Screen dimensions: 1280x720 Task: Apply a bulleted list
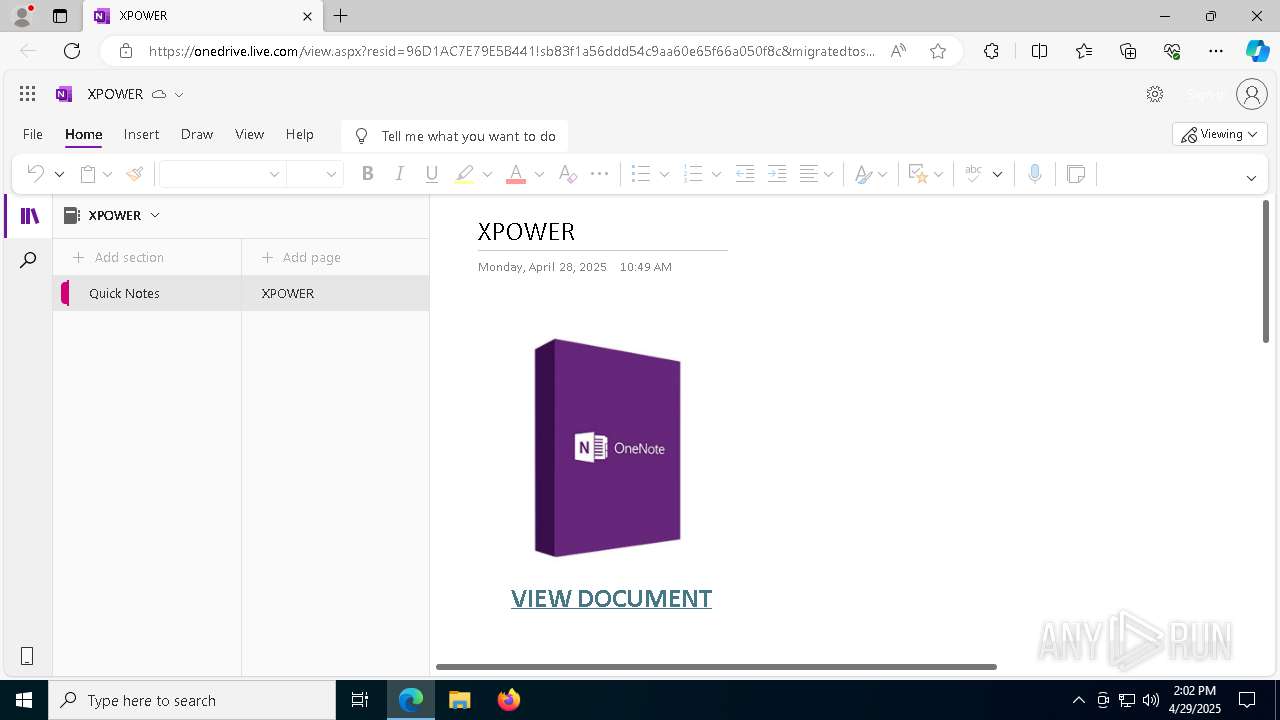641,174
